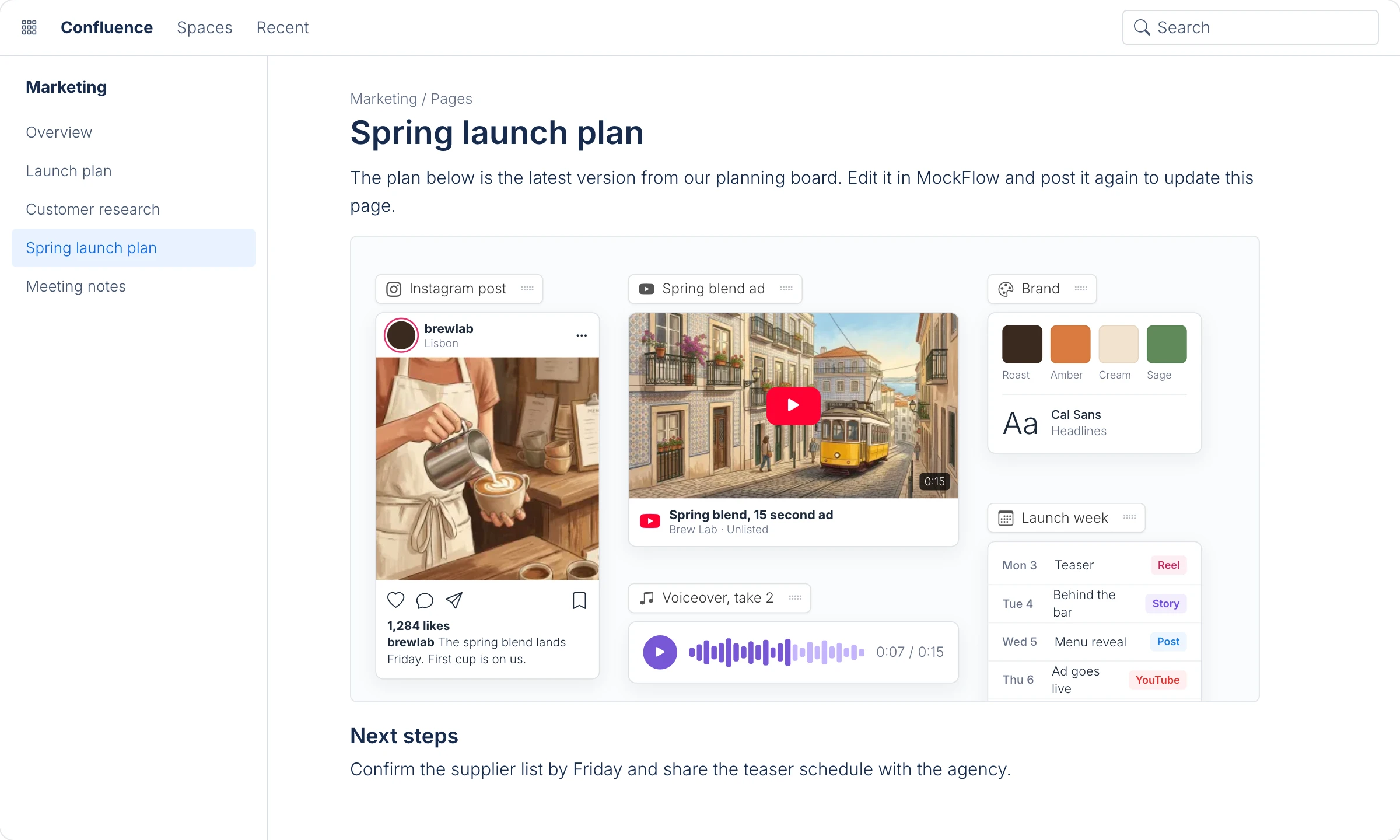Click the Instagram icon on post label

[394, 289]
